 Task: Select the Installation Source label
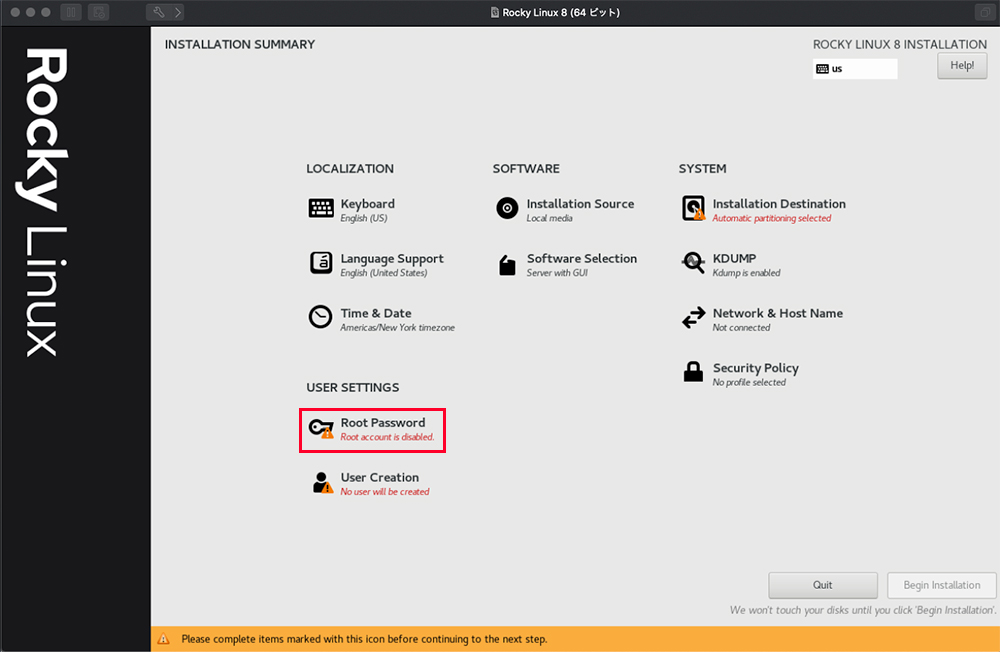[580, 204]
